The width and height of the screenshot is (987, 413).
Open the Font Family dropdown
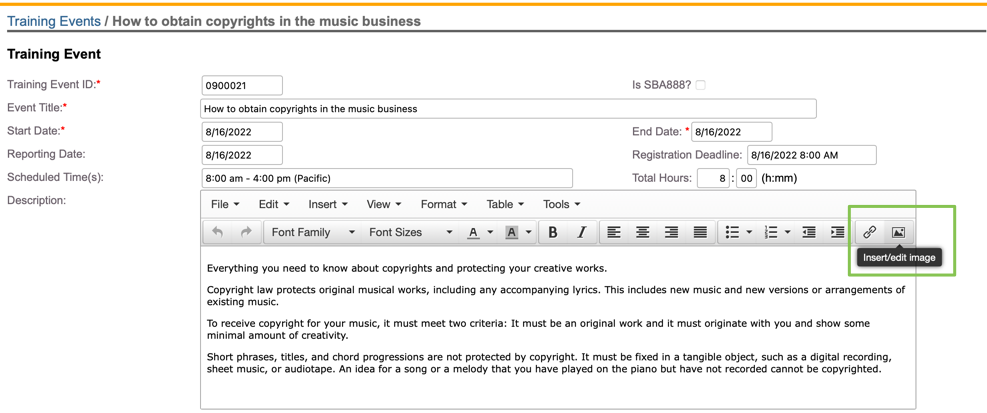click(x=312, y=232)
